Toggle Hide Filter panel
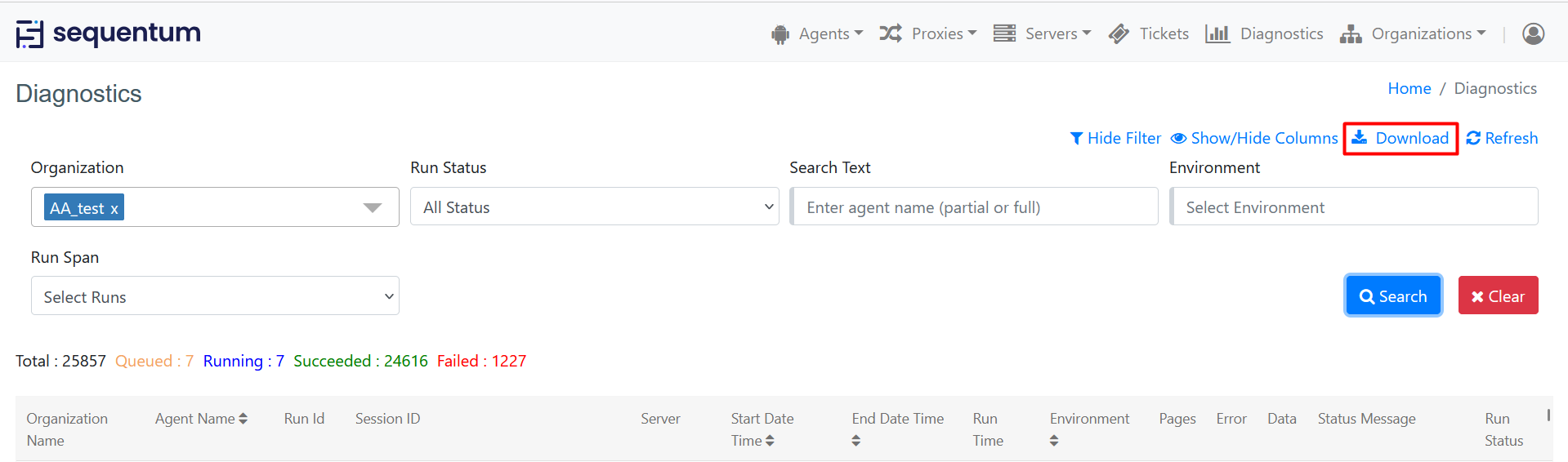1568x462 pixels. tap(1115, 138)
